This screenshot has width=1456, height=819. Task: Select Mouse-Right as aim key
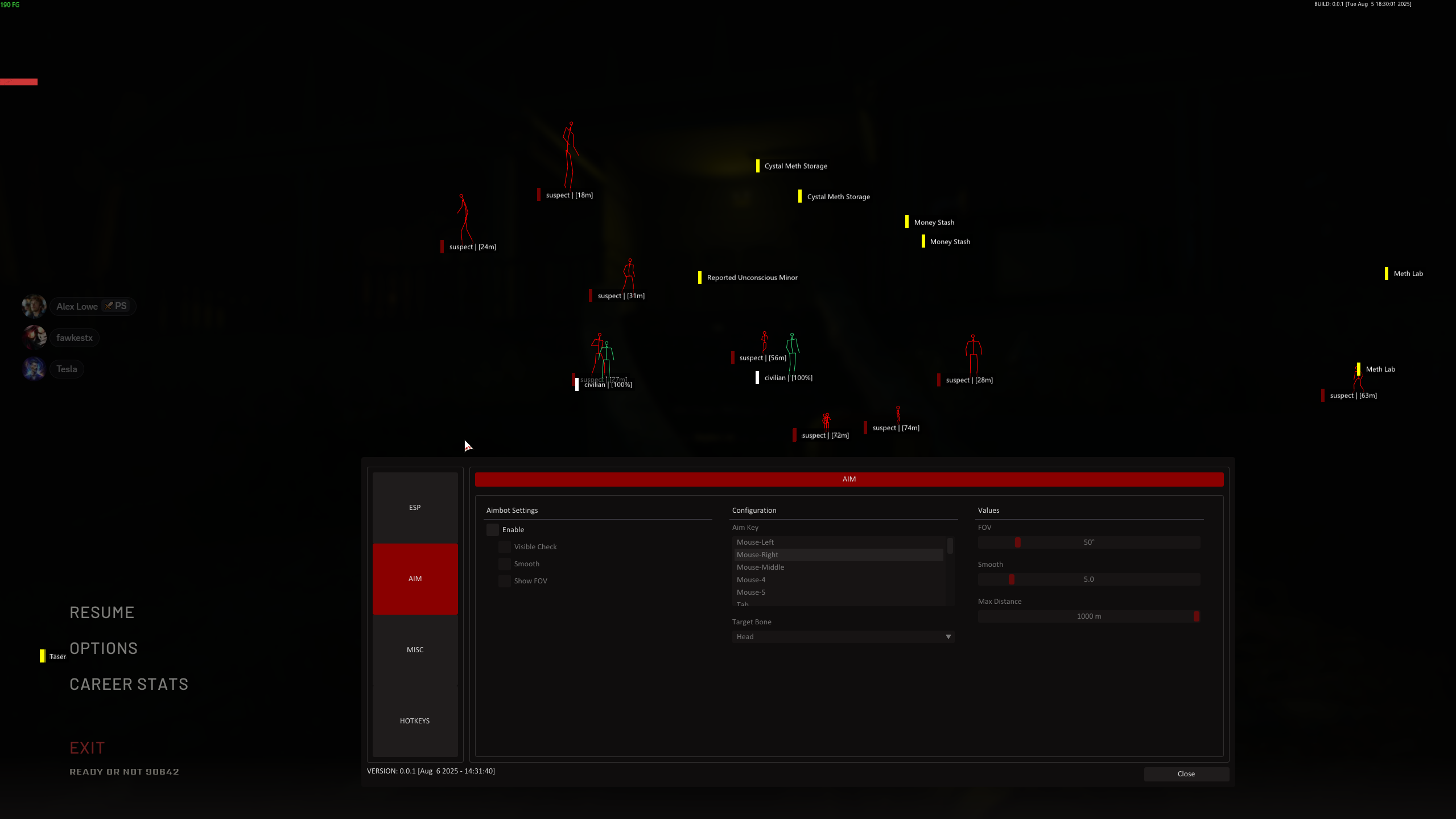(x=839, y=554)
